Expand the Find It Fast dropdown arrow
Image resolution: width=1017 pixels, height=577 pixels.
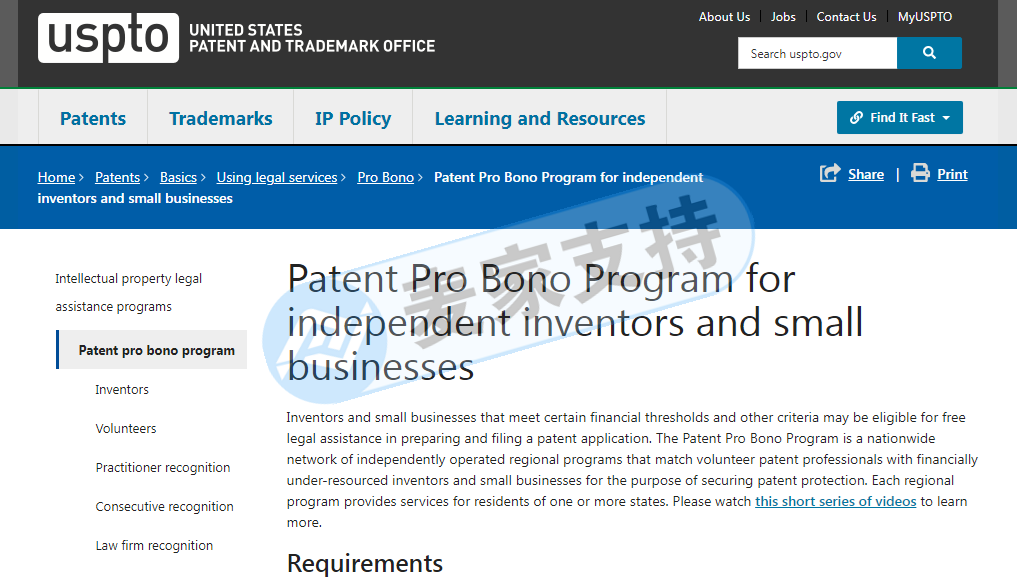click(x=946, y=118)
